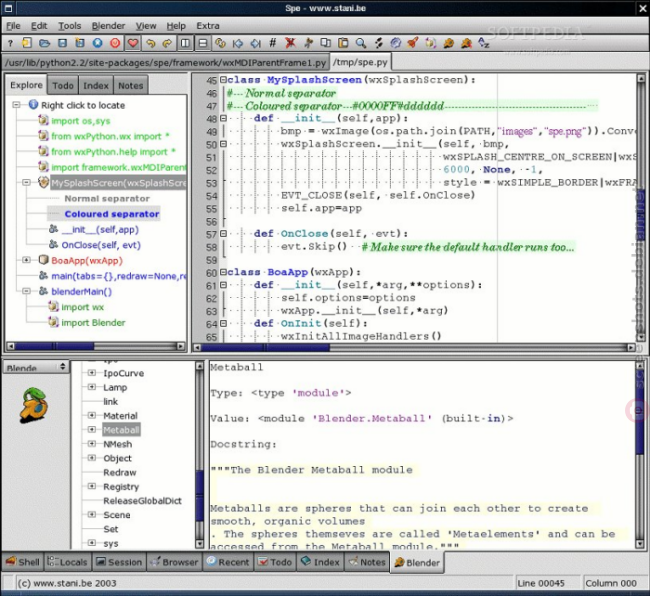Screen dimensions: 650x596
Task: Open search with the magnifying glass icon
Action: 361,43
